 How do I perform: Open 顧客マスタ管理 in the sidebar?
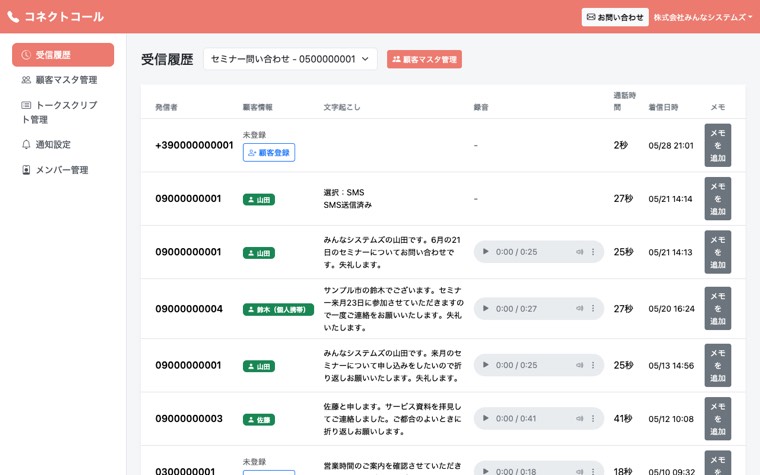point(60,80)
